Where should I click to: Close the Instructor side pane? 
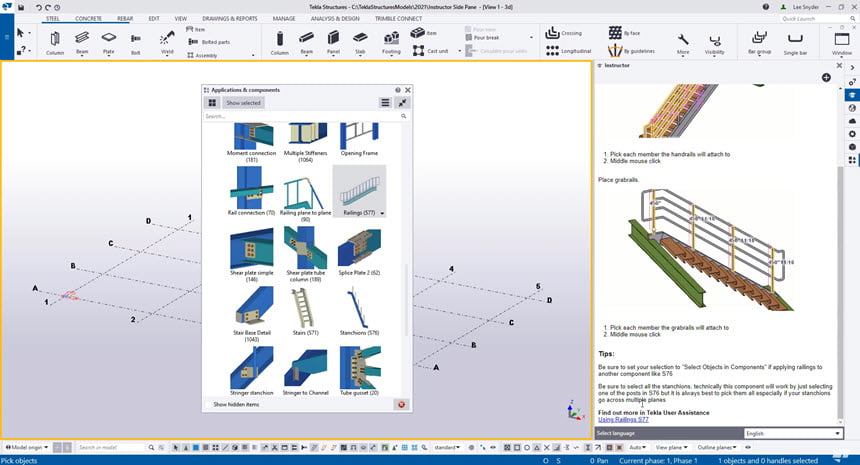coord(839,65)
